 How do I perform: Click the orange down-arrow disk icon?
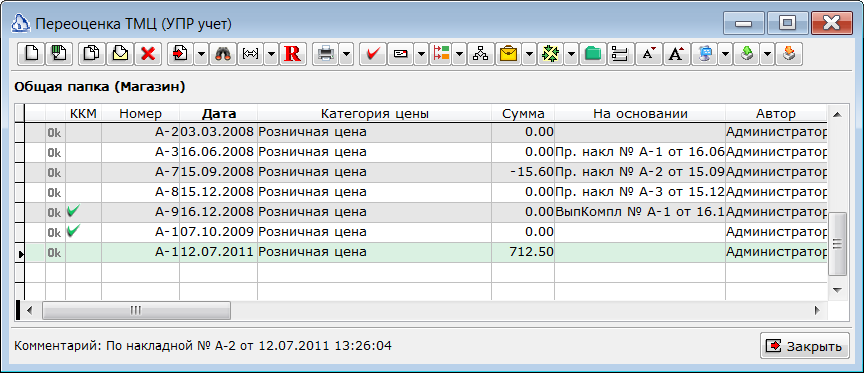click(789, 54)
